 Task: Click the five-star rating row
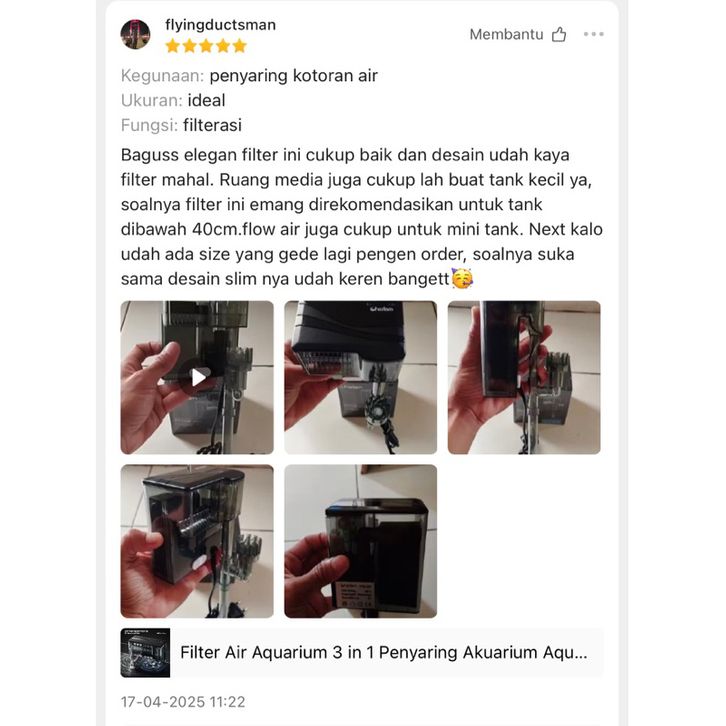(206, 46)
